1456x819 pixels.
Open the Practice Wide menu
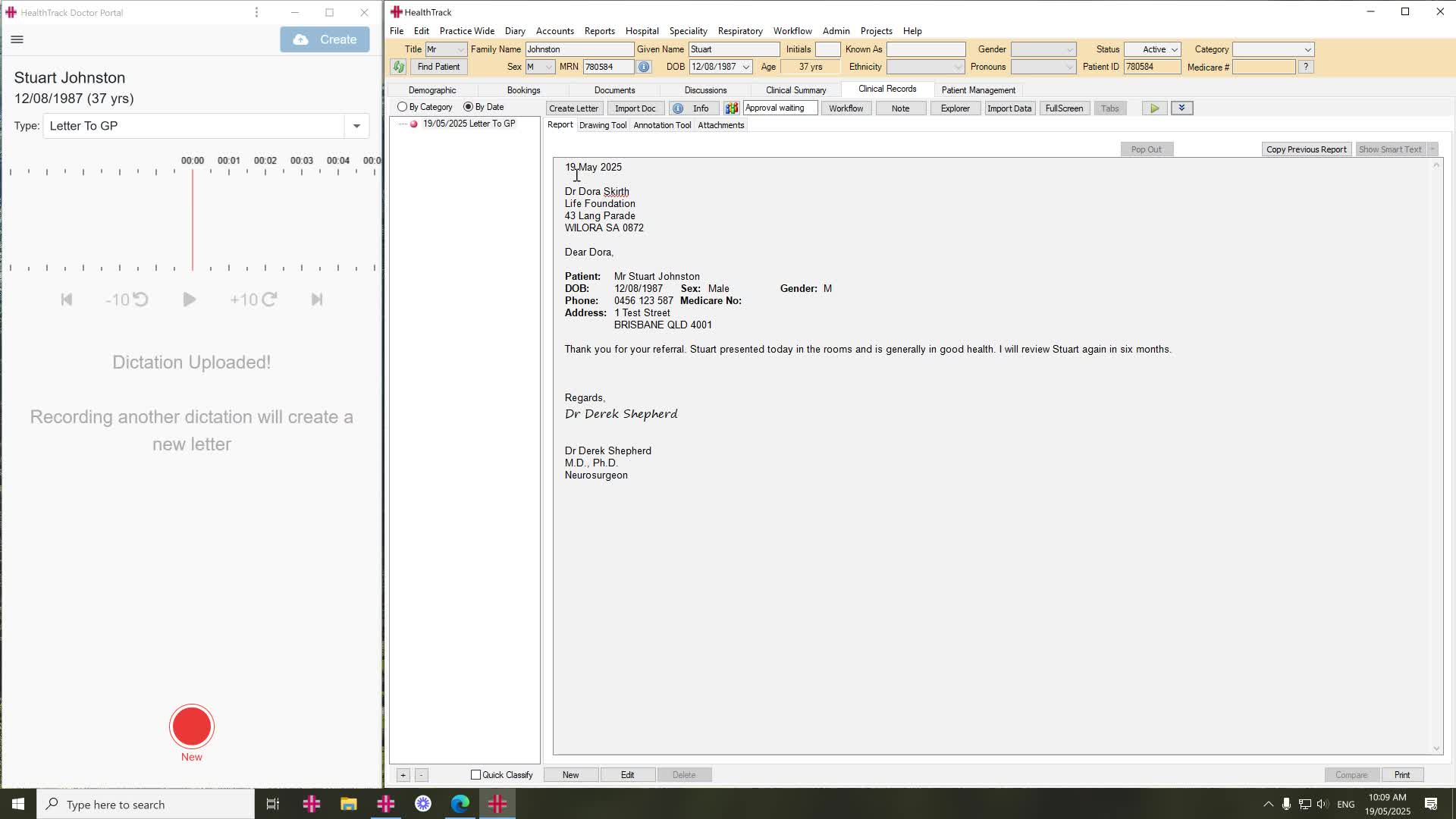coord(467,31)
